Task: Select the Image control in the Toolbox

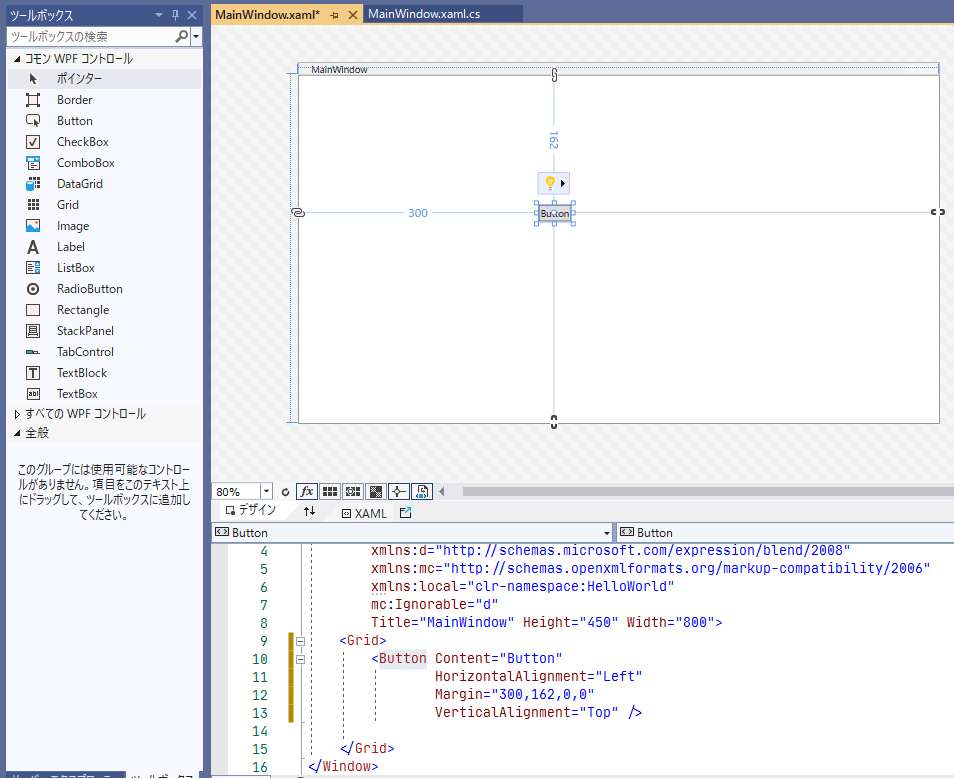Action: click(x=70, y=225)
